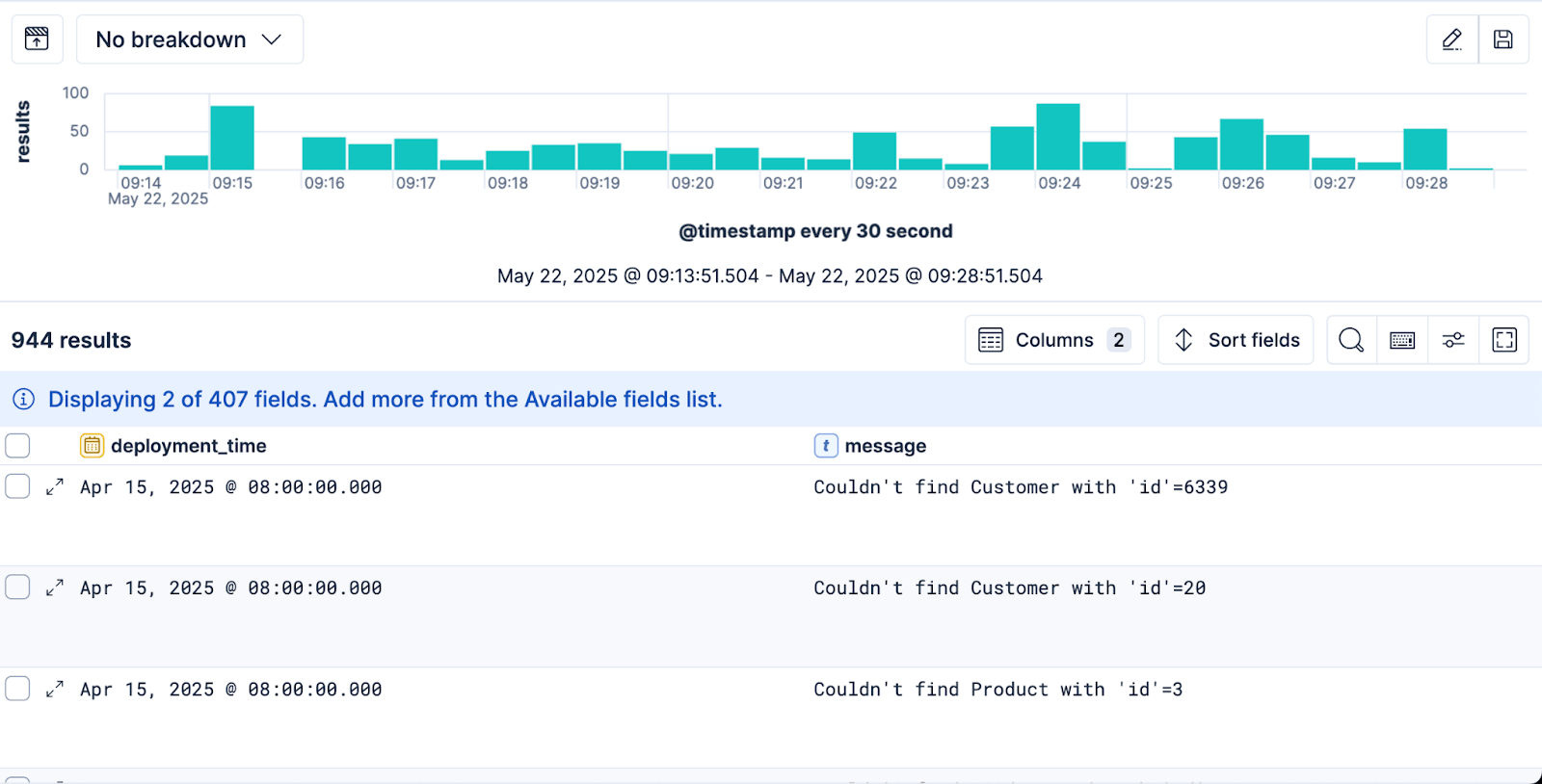
Task: Open the Columns selector button
Action: (x=1053, y=340)
